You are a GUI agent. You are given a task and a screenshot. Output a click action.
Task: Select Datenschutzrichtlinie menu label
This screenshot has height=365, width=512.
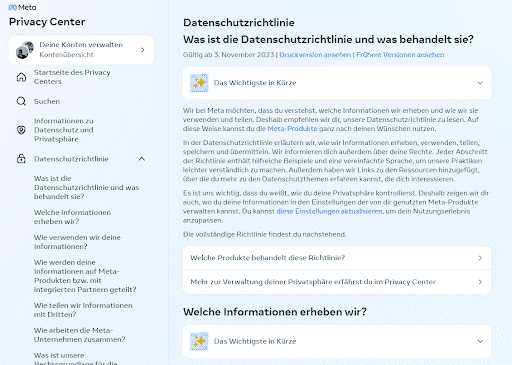point(71,159)
